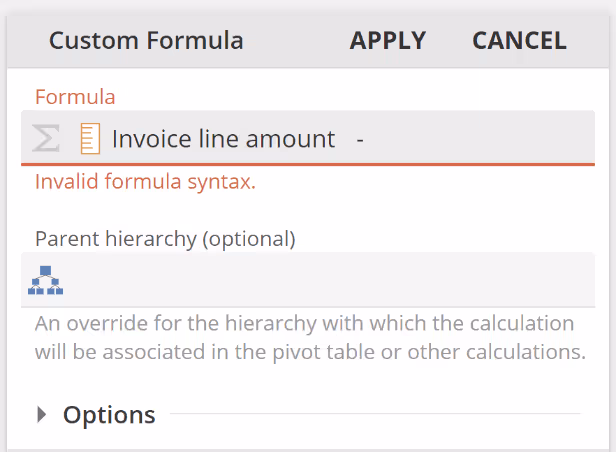This screenshot has height=452, width=616.
Task: Click the Options label text
Action: click(x=109, y=414)
